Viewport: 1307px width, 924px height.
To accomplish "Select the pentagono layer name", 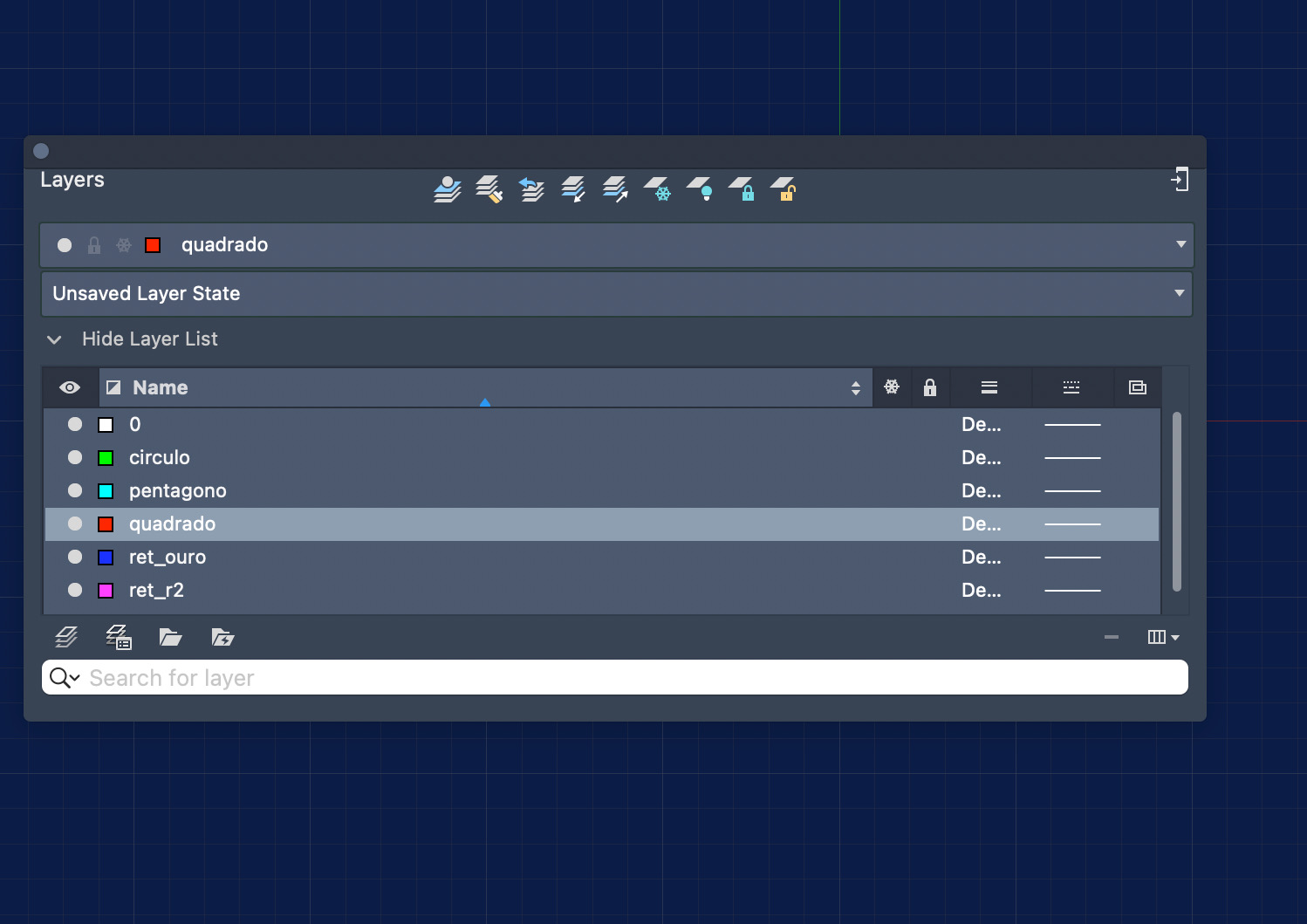I will pyautogui.click(x=178, y=491).
